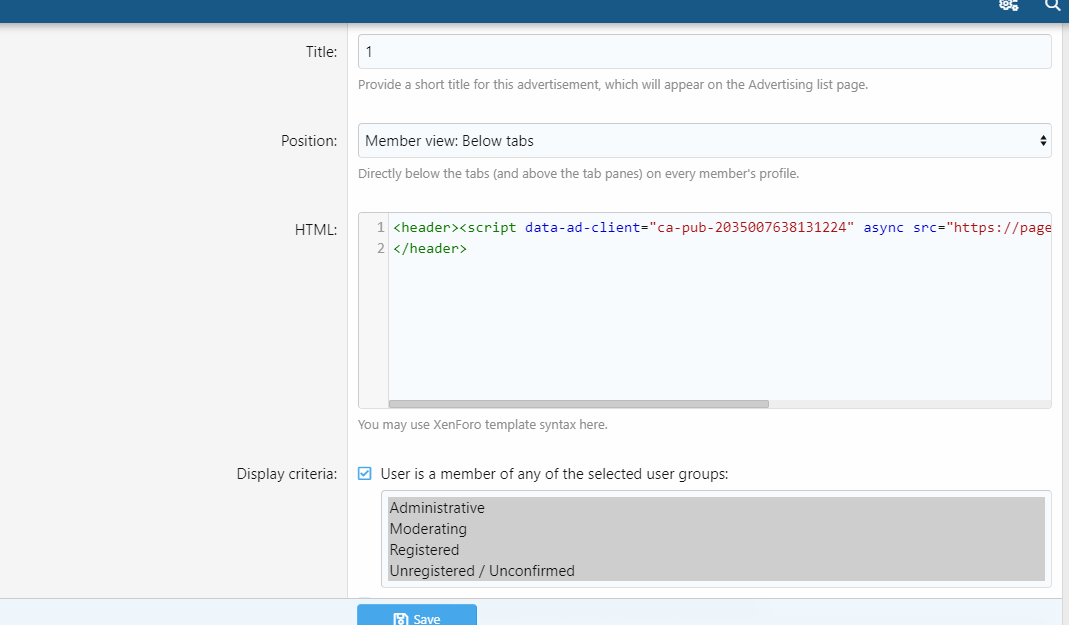1069x625 pixels.
Task: Click the floppy disk icon on Save
Action: (400, 619)
